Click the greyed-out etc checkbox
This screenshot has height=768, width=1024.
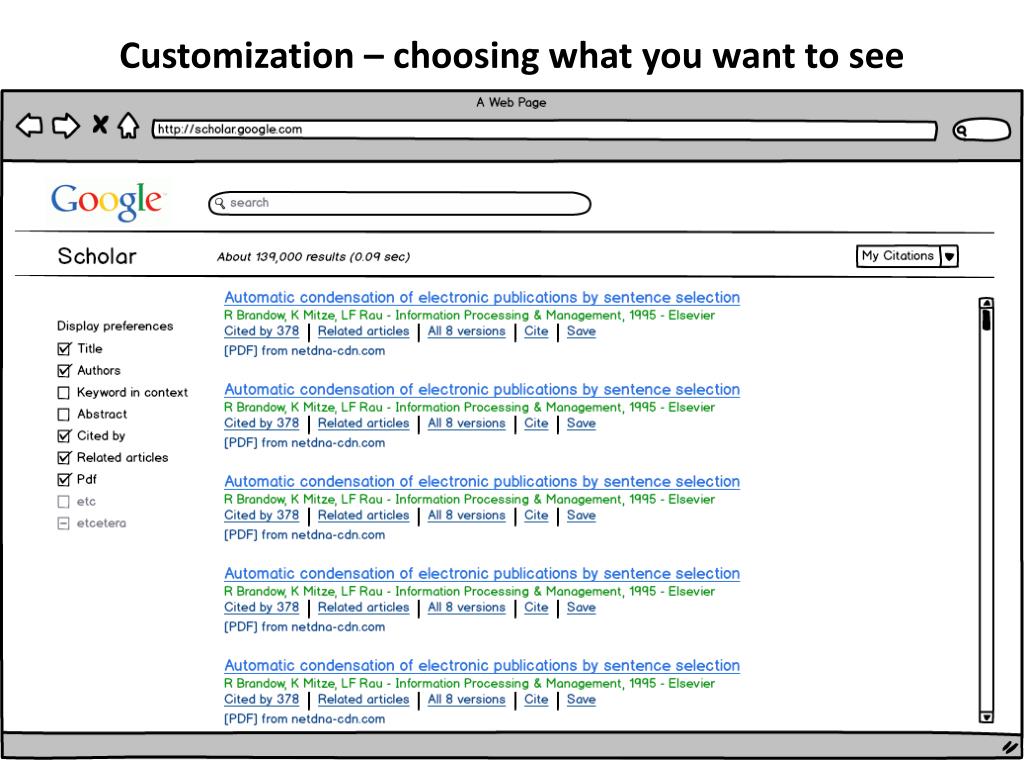63,502
